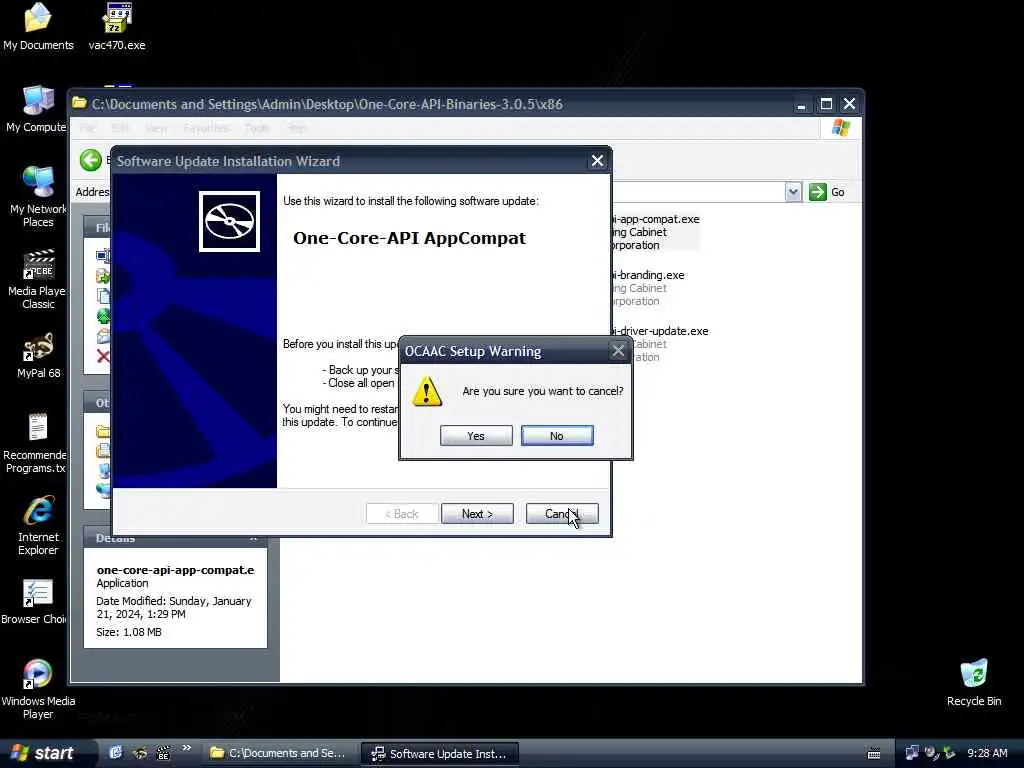The width and height of the screenshot is (1024, 768).
Task: Switch to Explorer folder taskbar button
Action: 279,753
